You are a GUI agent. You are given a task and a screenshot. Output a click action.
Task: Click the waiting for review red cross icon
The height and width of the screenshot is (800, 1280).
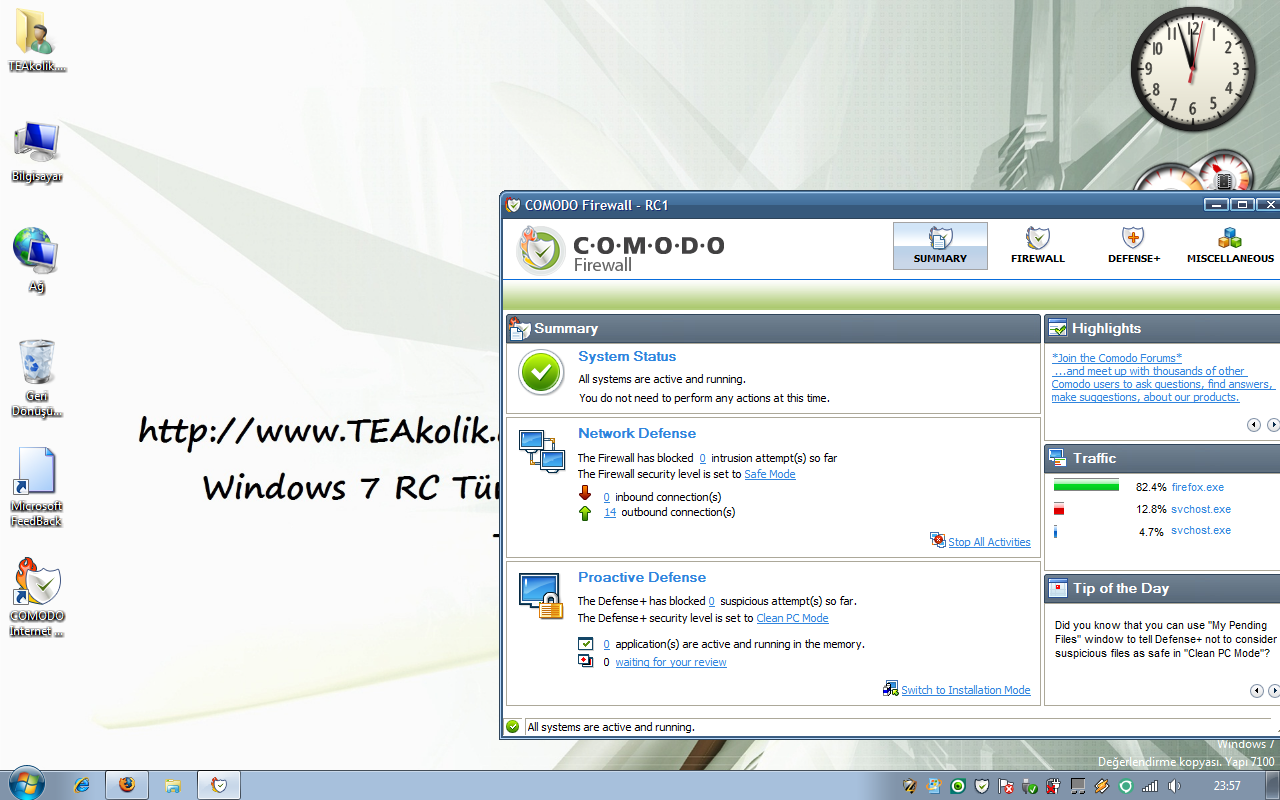(x=586, y=661)
